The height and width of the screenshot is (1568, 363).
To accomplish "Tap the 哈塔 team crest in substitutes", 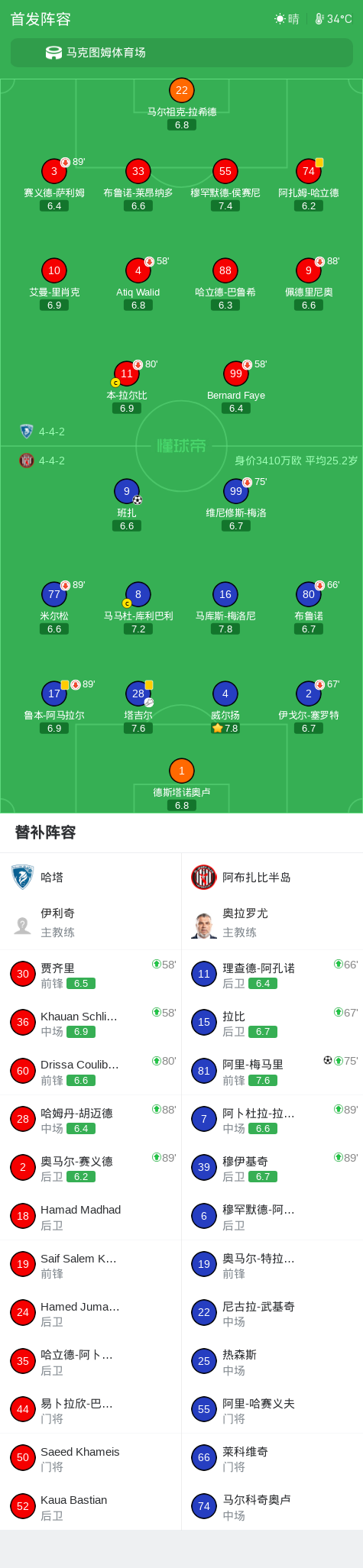I will pos(23,877).
